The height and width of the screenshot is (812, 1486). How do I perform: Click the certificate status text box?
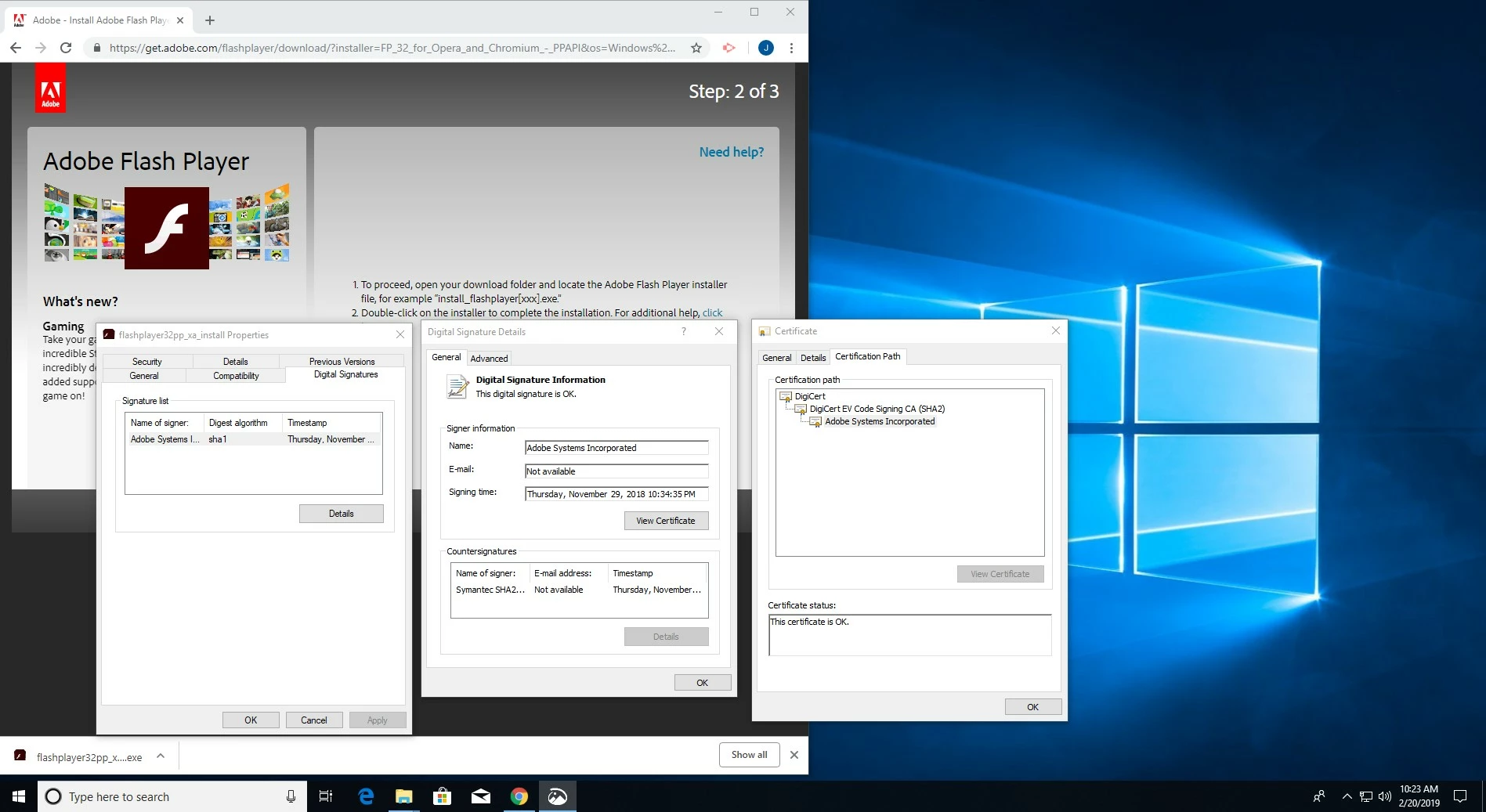click(x=910, y=635)
